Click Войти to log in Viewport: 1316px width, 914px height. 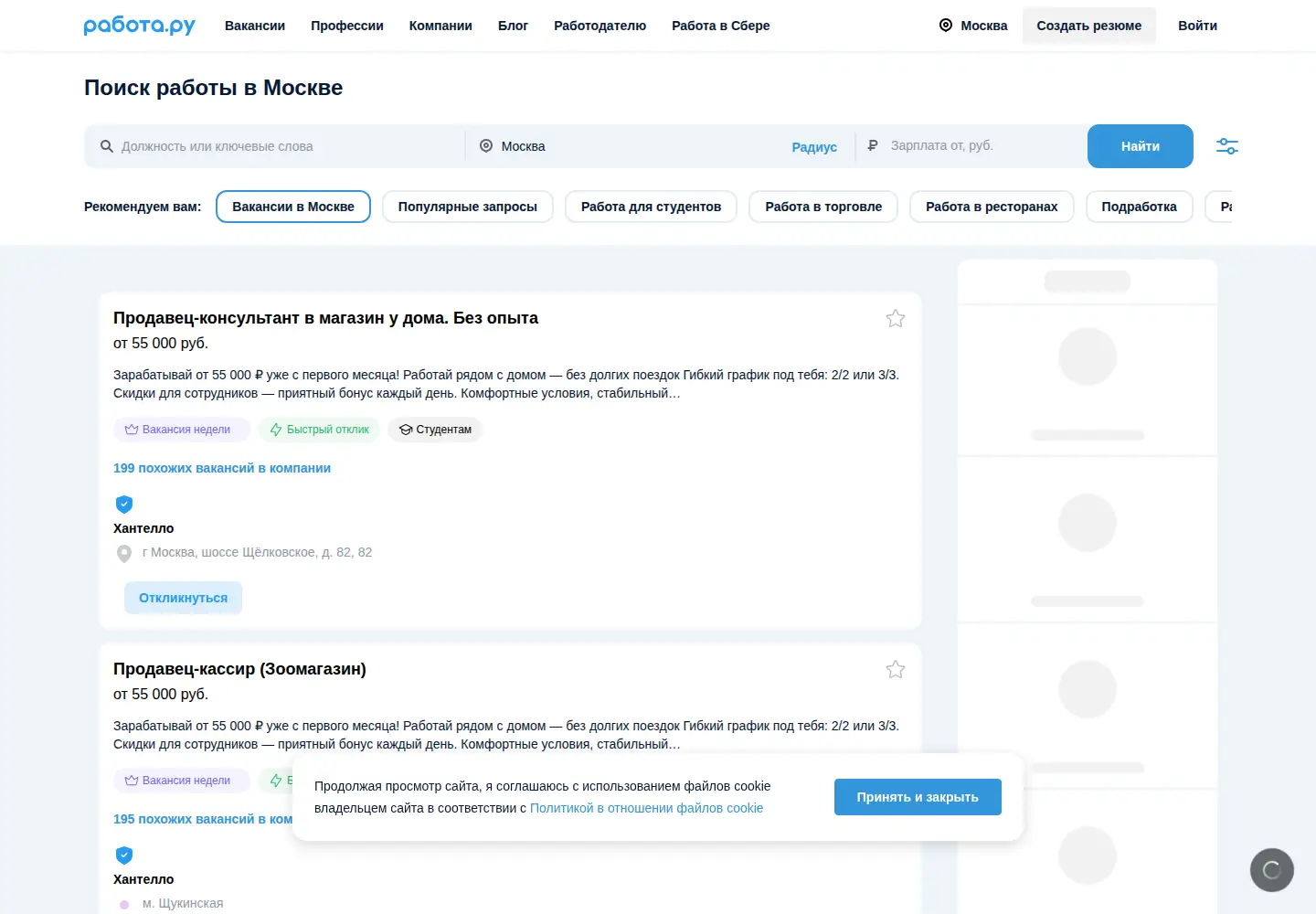[1197, 26]
